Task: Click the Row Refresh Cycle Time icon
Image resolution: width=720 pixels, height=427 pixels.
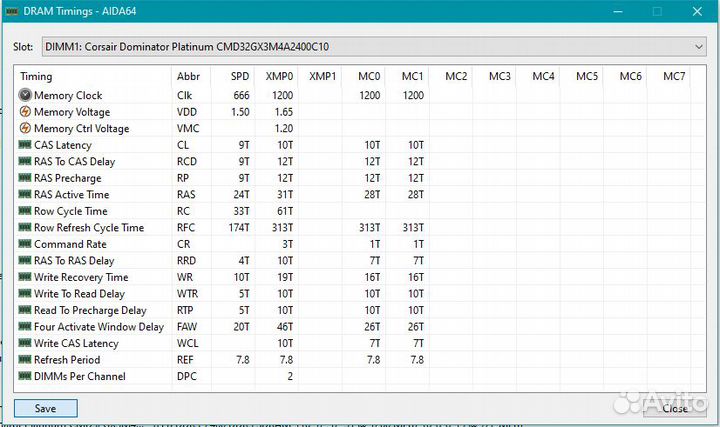Action: [25, 228]
